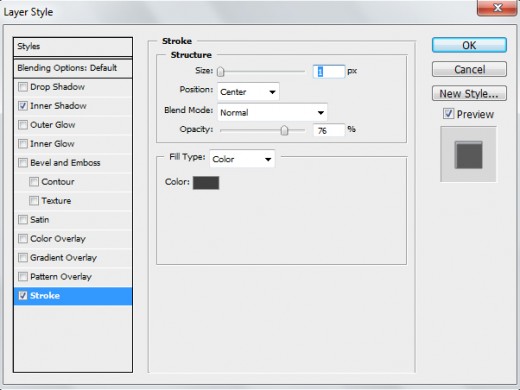Click the OK button

469,45
